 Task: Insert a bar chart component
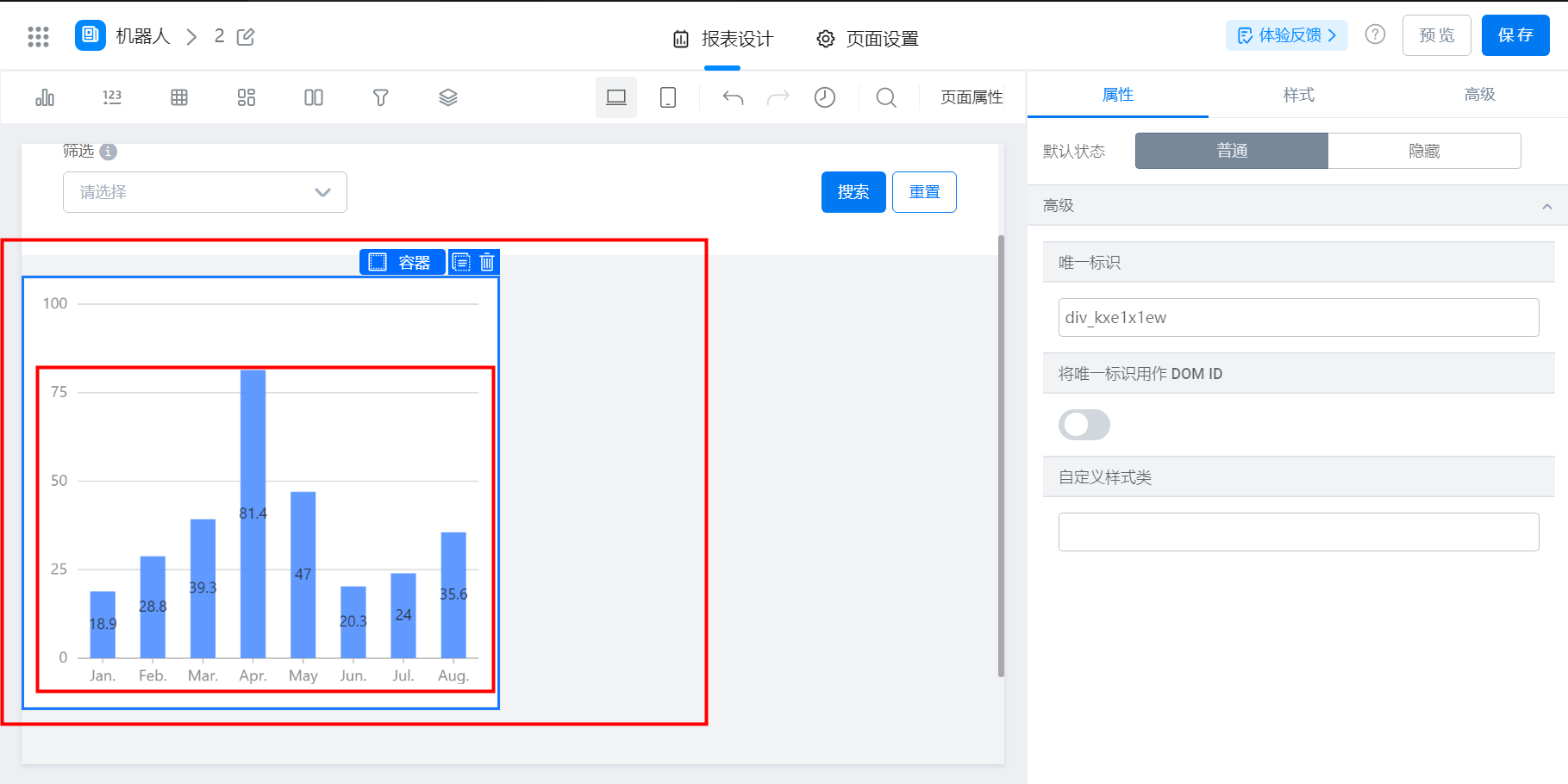45,97
